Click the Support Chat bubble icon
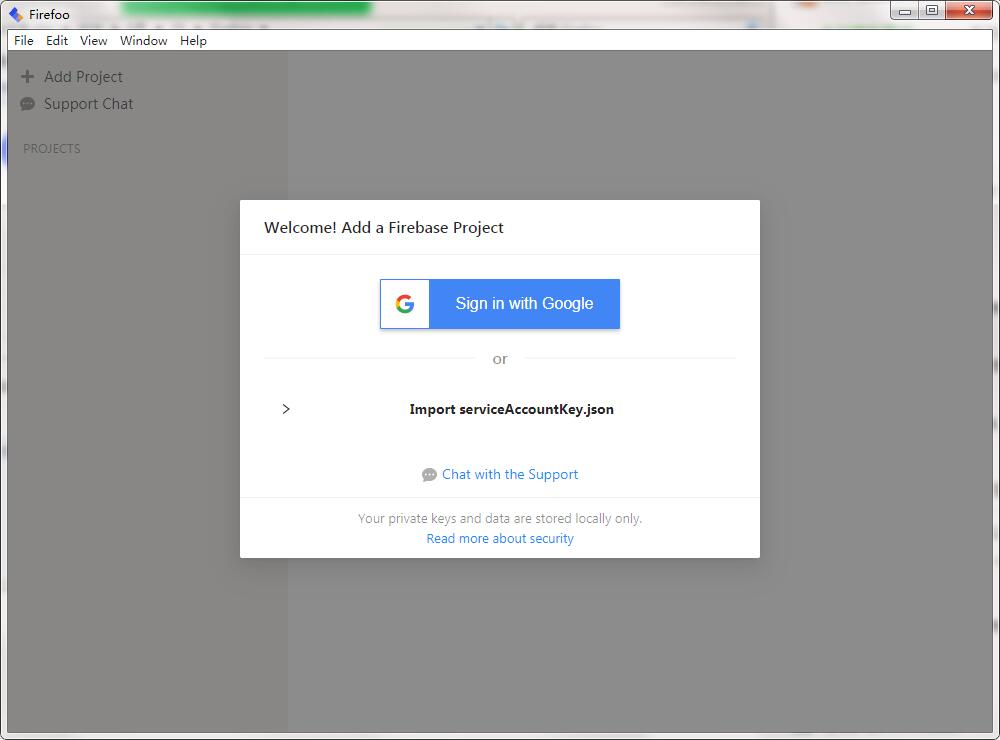This screenshot has width=1000, height=740. (x=27, y=103)
